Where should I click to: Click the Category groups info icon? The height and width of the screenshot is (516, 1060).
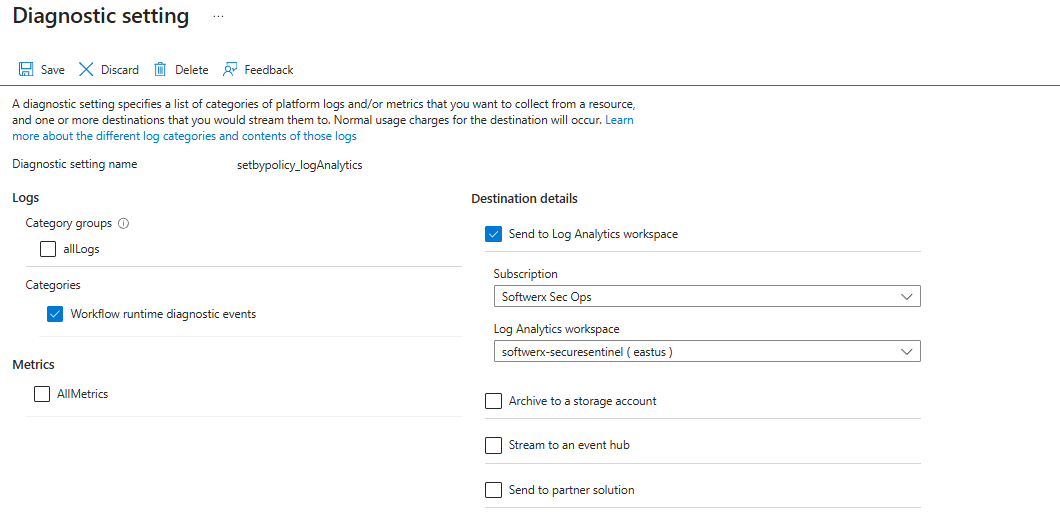[124, 224]
